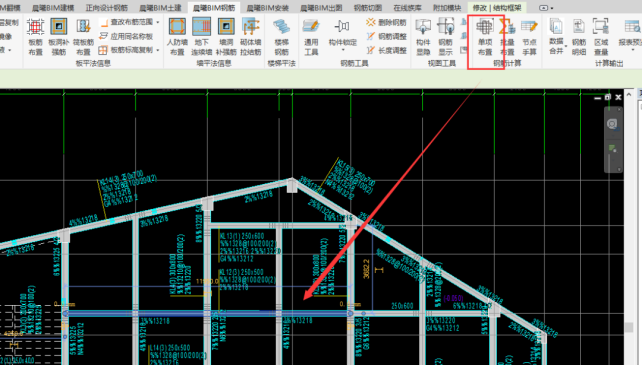
Task: Open the 楼梯钢筋 stair rebar tool
Action: [281, 37]
